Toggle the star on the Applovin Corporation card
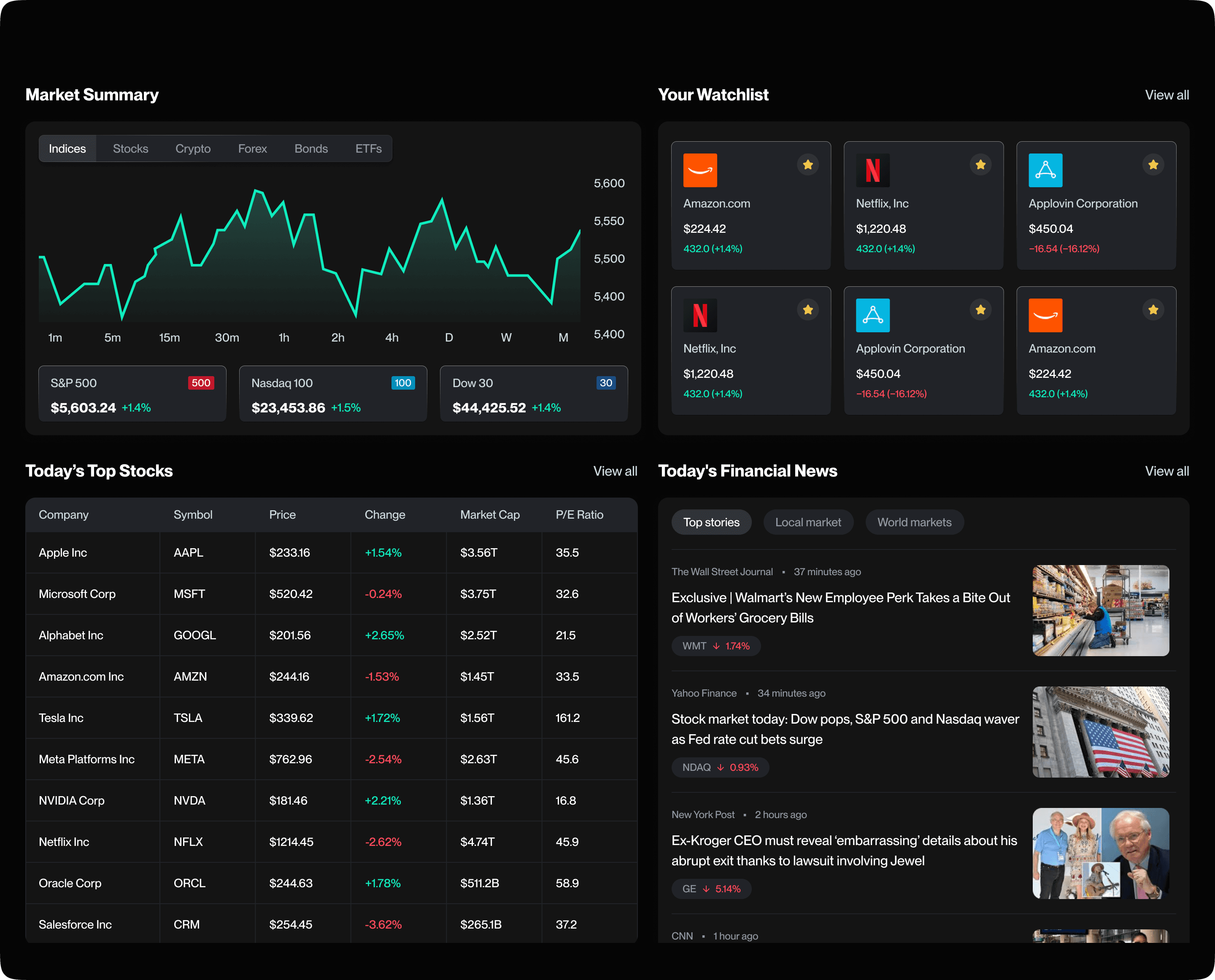Screen dimensions: 1215x980 [1153, 164]
